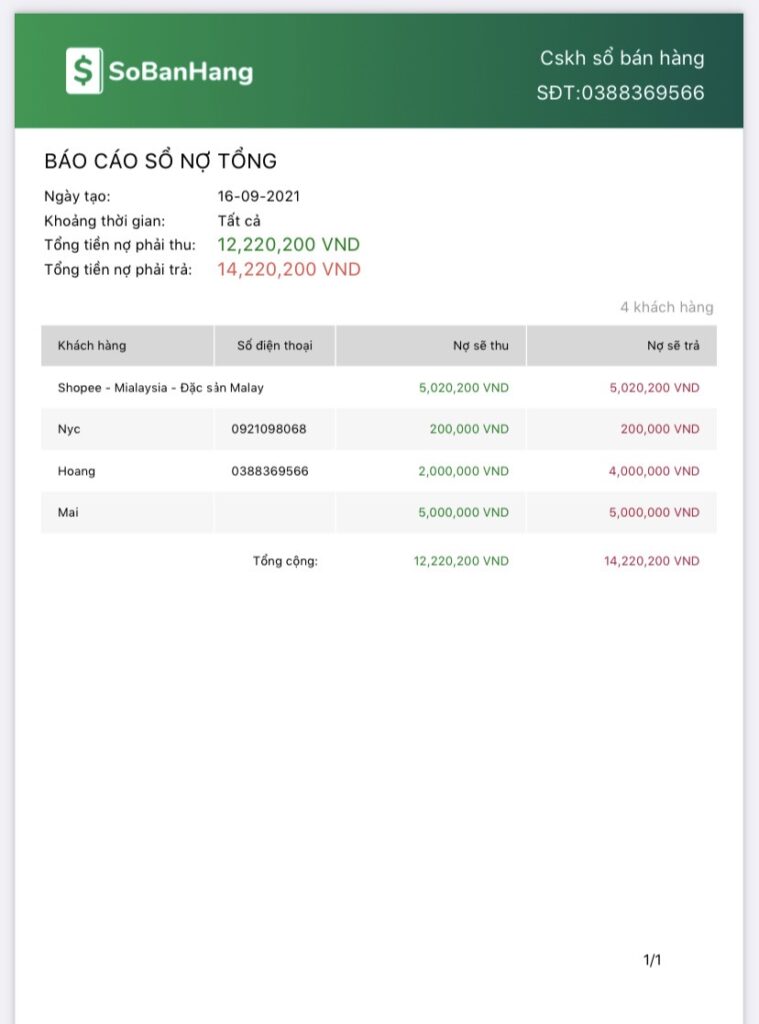Image resolution: width=759 pixels, height=1024 pixels.
Task: Click the red 14,220,200 VND summary amount at top
Action: tap(289, 269)
